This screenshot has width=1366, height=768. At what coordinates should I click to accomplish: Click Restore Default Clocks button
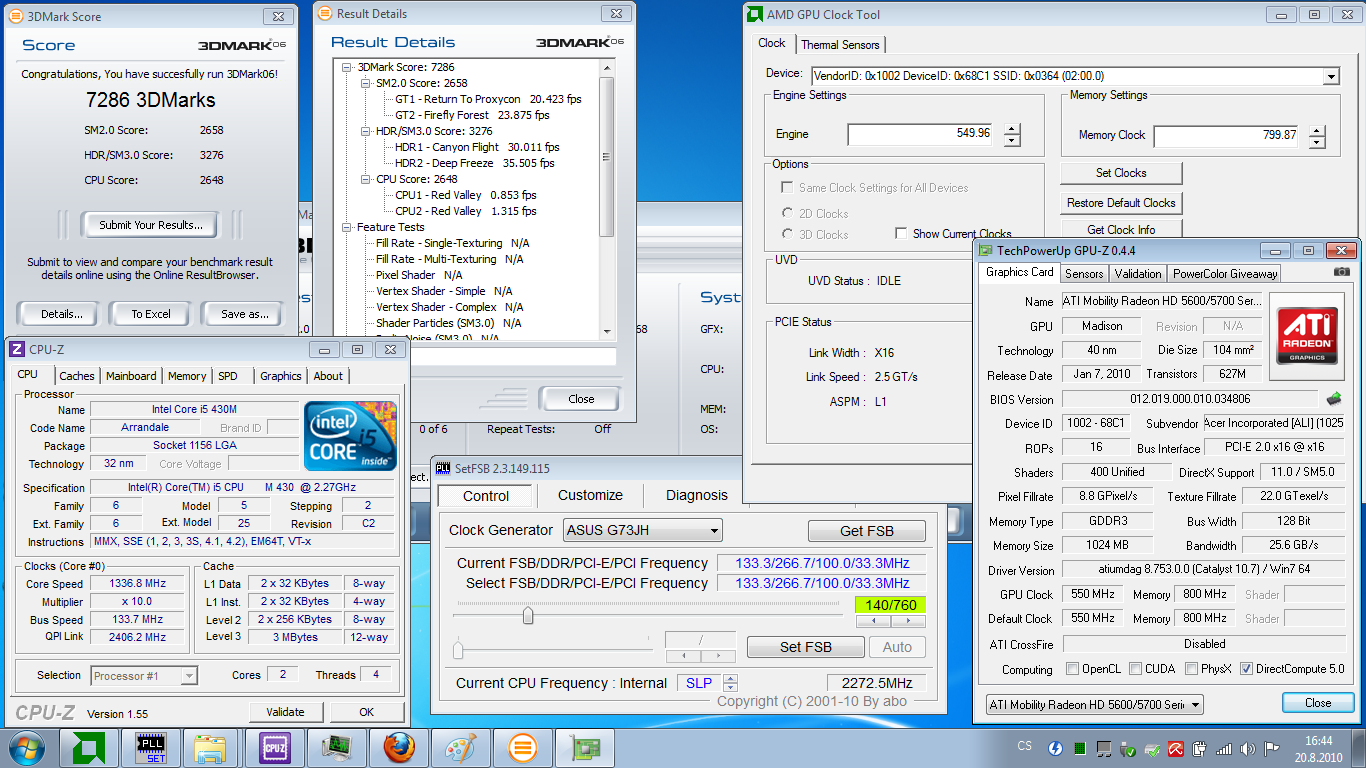coord(1121,203)
